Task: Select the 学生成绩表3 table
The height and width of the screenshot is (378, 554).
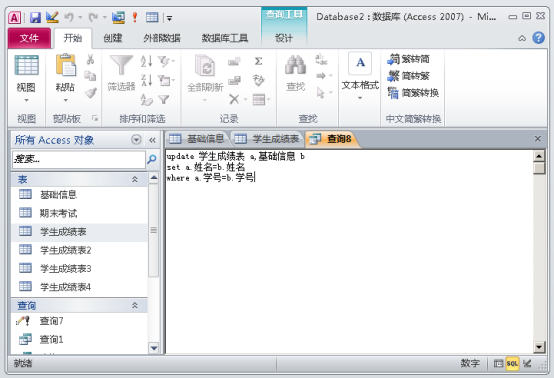Action: click(79, 268)
